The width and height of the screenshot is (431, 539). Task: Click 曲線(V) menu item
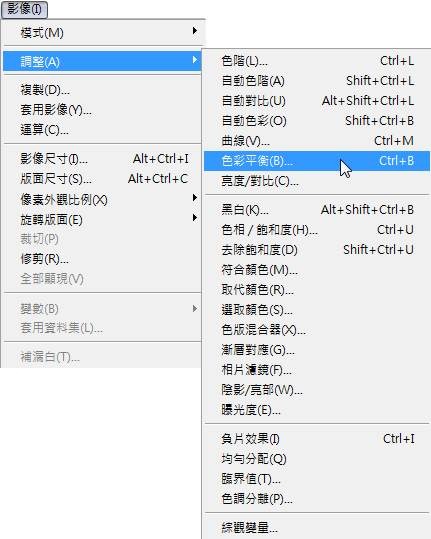click(317, 141)
